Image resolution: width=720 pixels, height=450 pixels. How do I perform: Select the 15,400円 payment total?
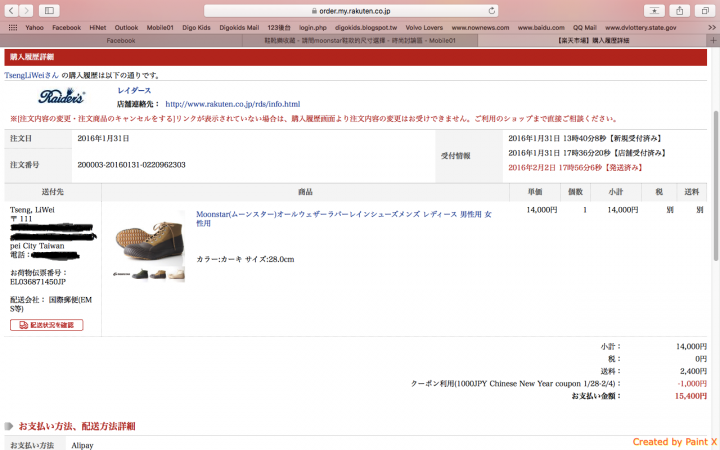691,396
